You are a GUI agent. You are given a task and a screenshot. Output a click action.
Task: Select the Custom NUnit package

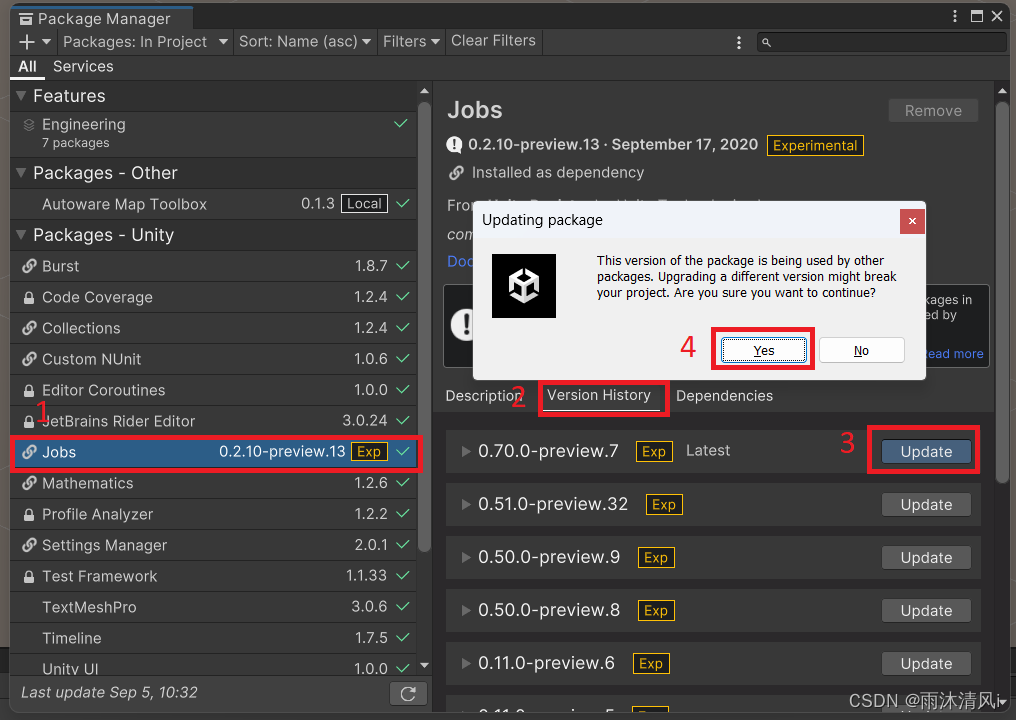(x=214, y=360)
